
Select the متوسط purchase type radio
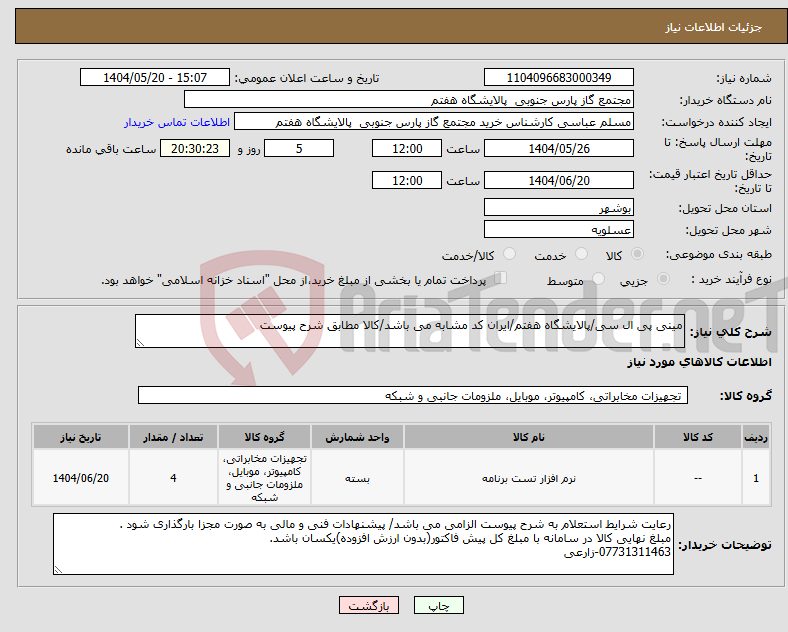pyautogui.click(x=598, y=279)
